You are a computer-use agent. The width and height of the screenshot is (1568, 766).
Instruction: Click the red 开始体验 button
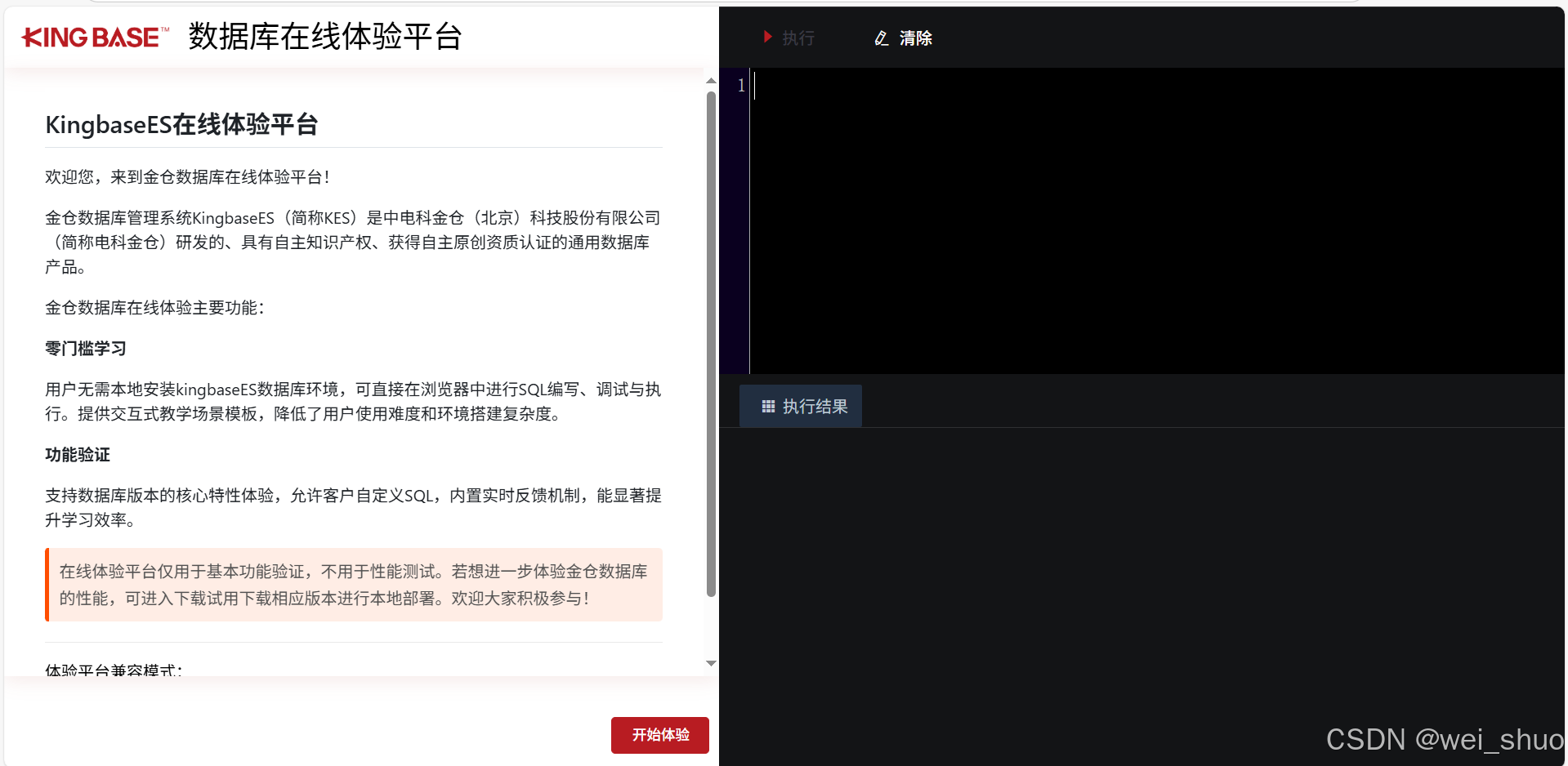[x=660, y=735]
